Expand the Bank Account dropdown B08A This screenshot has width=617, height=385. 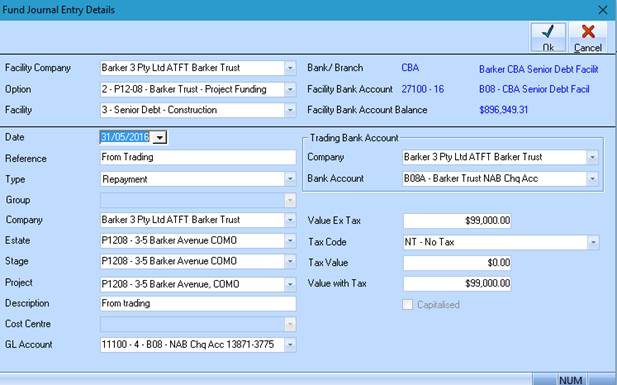(x=592, y=179)
